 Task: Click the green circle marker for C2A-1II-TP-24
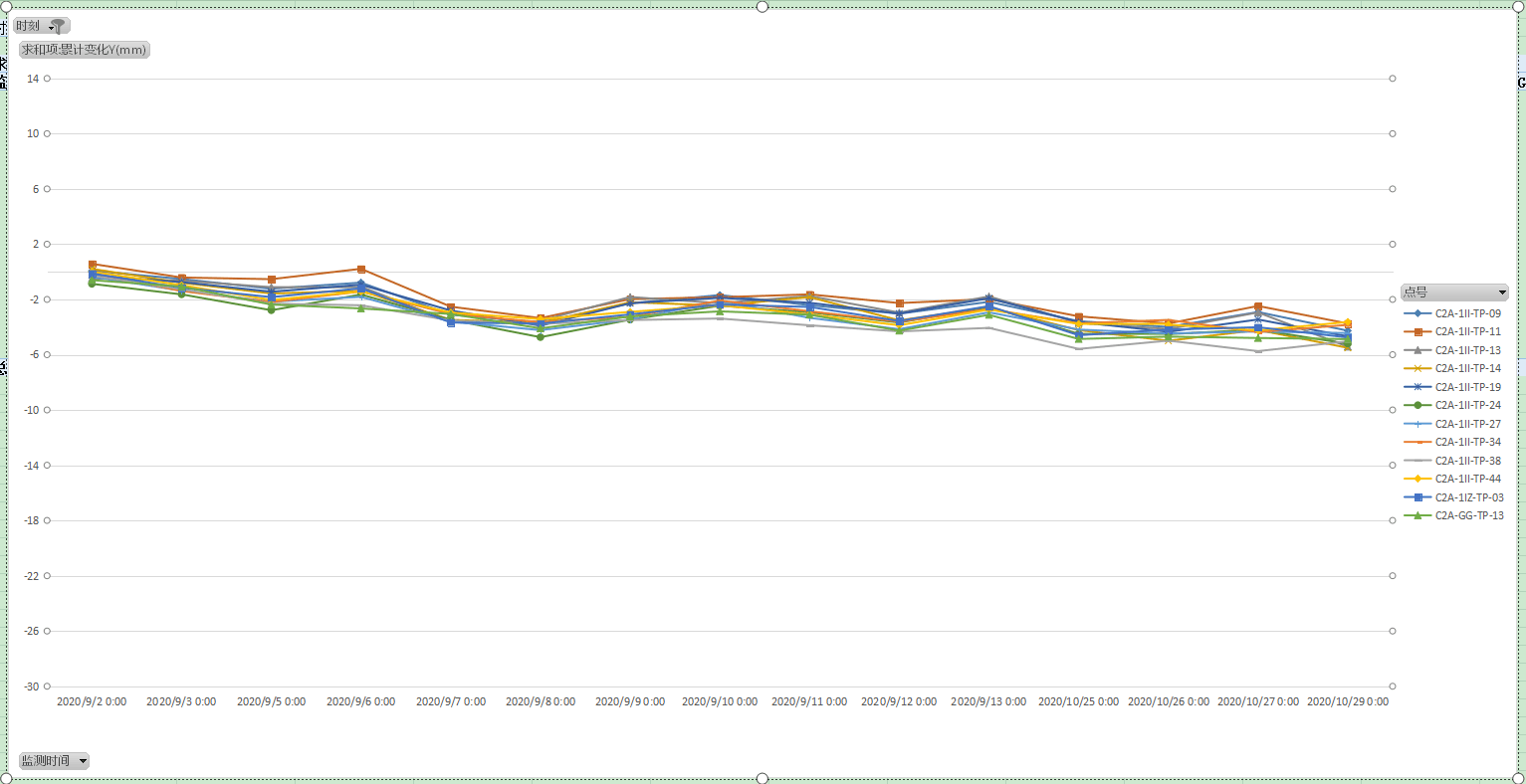[1417, 406]
